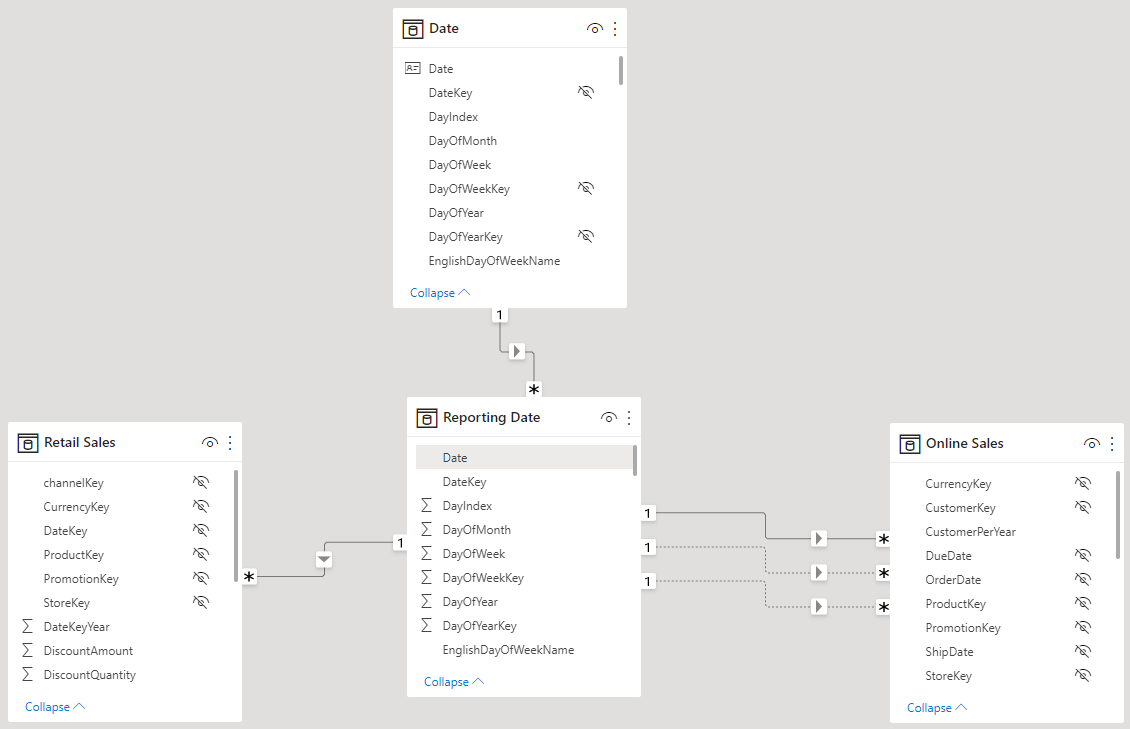
Task: Select EnglishDayOfWeekName in the Date table
Action: [494, 261]
